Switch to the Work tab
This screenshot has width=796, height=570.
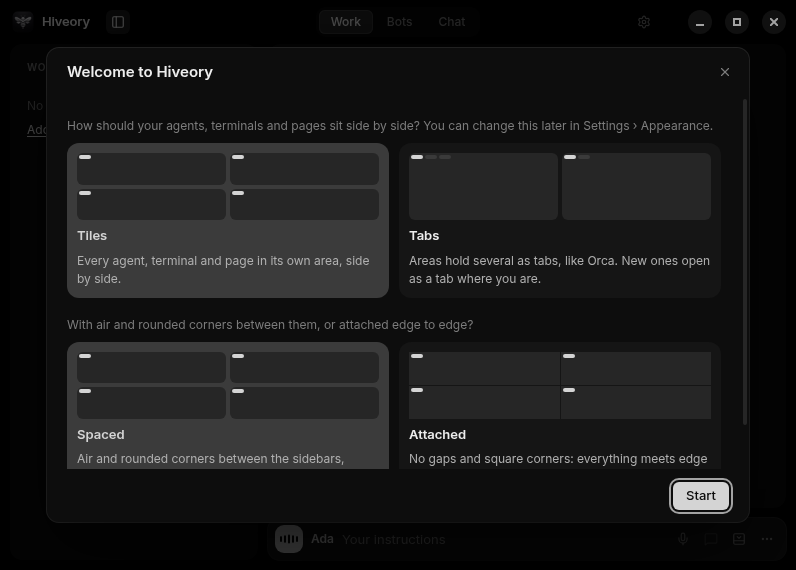point(346,22)
